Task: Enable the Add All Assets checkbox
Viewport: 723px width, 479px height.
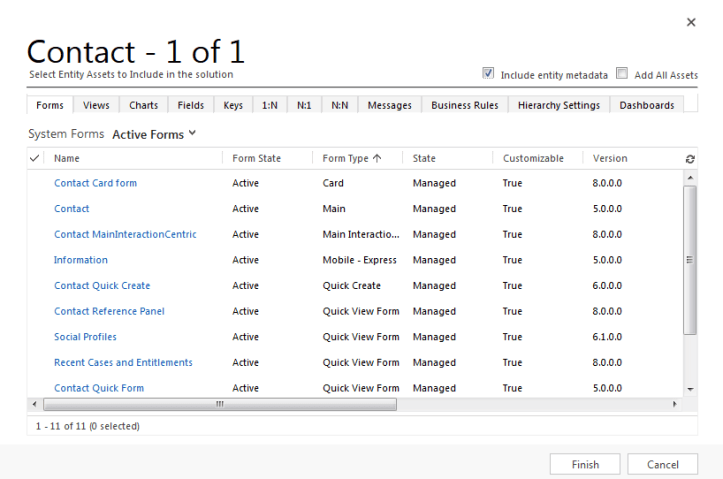Action: (622, 74)
